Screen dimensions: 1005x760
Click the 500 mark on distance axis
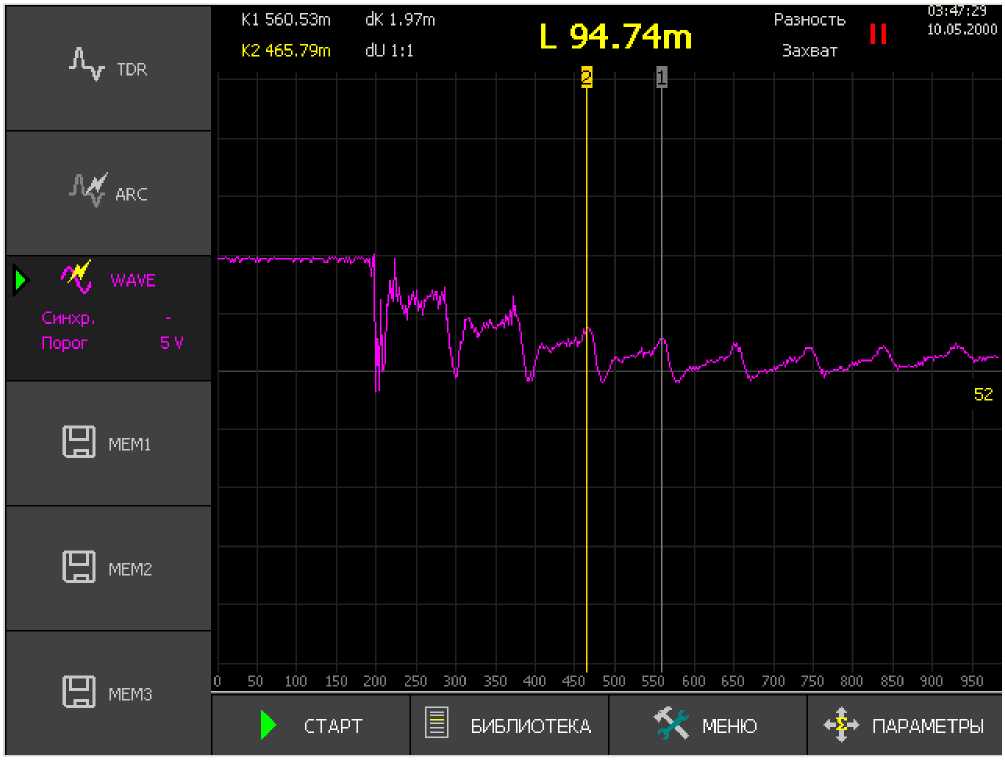pyautogui.click(x=613, y=681)
